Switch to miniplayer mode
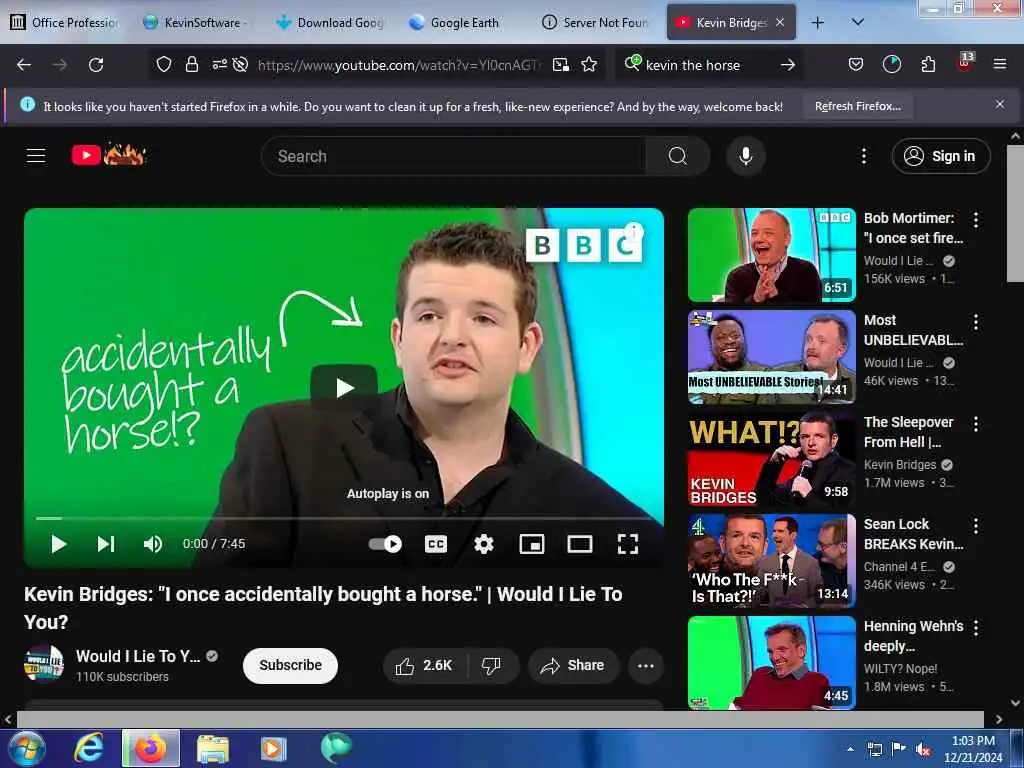 (532, 544)
